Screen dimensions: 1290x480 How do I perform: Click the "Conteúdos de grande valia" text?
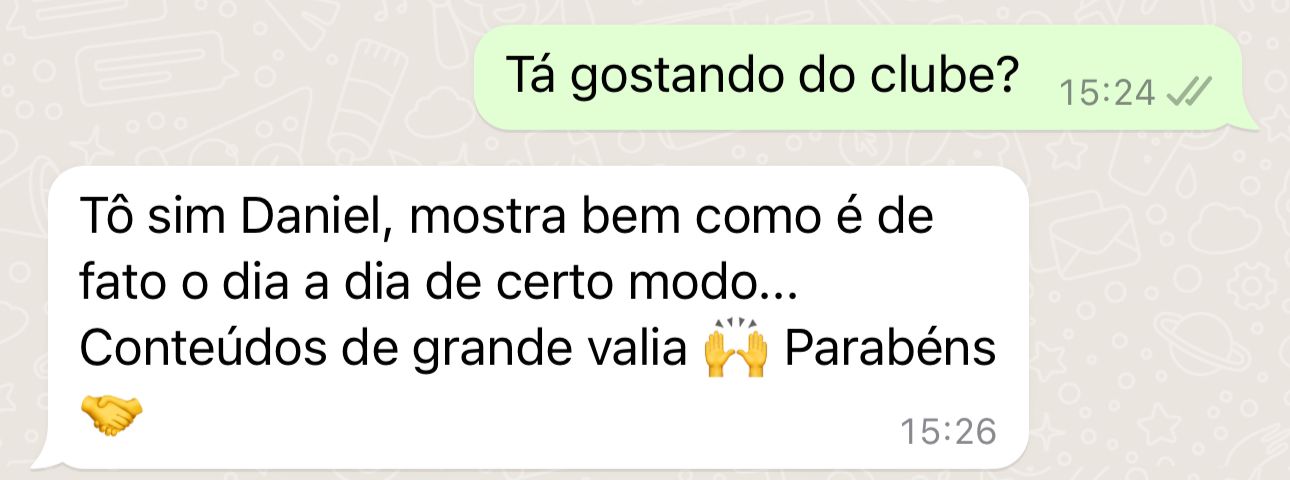pos(383,350)
